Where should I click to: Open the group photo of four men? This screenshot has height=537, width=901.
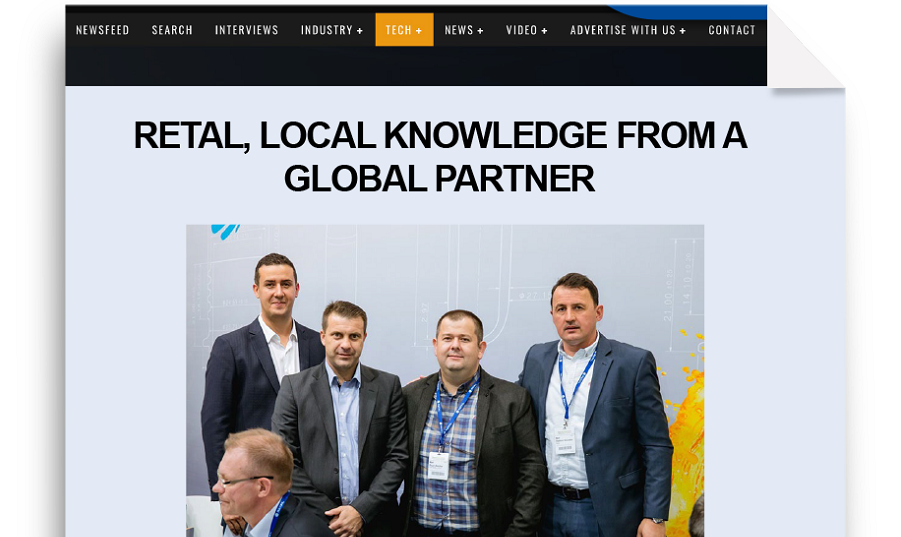(x=445, y=380)
